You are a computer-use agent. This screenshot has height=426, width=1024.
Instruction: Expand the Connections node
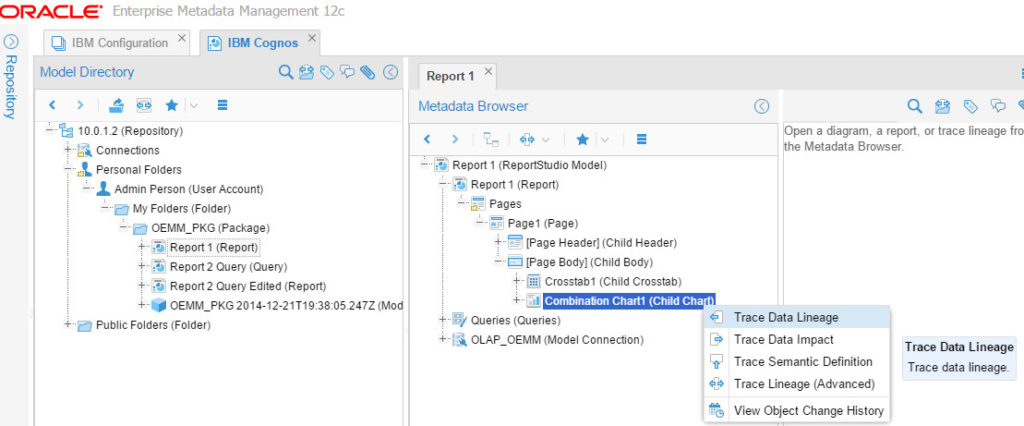pyautogui.click(x=68, y=150)
